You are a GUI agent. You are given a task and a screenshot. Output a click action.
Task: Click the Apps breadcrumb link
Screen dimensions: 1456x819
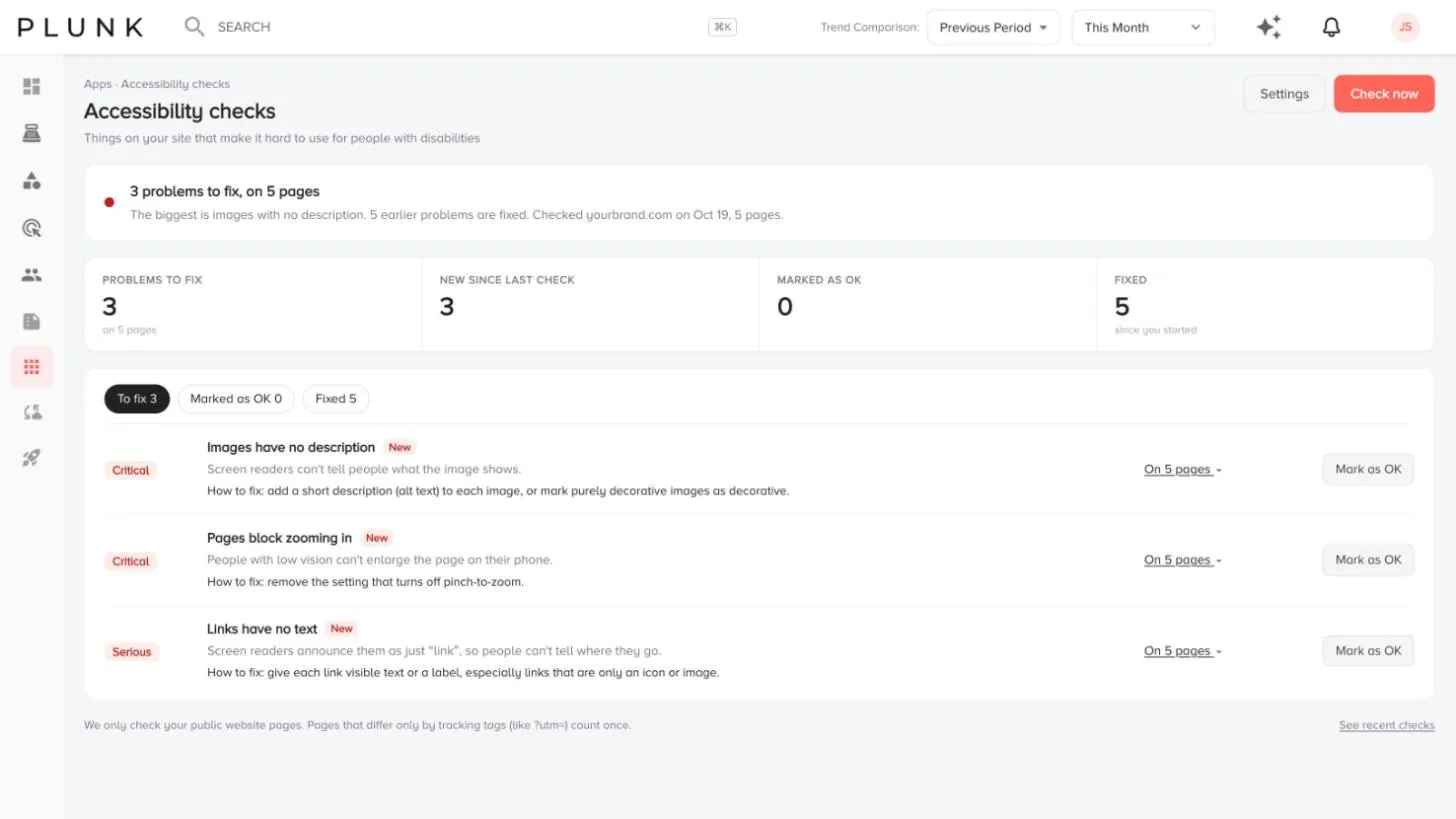(x=98, y=84)
